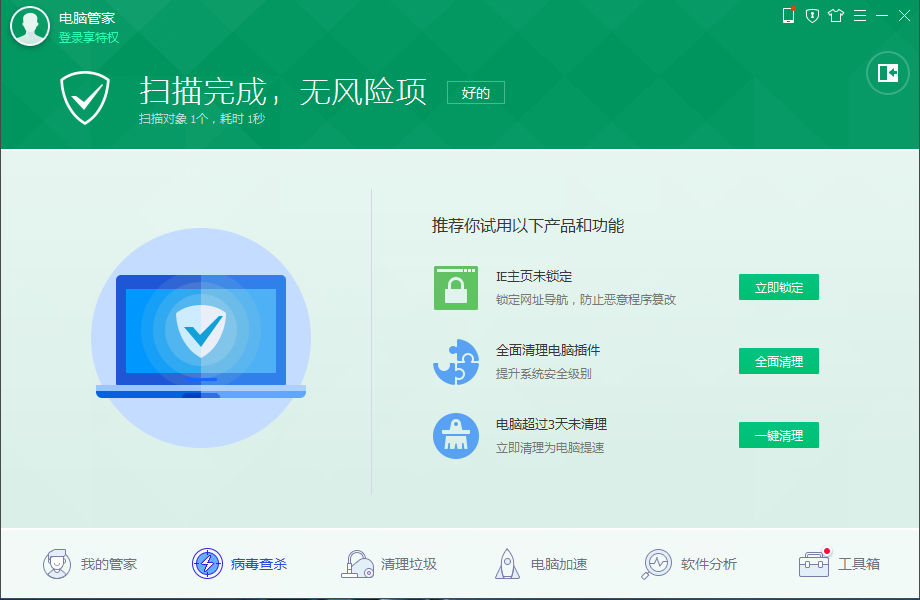This screenshot has width=920, height=600.
Task: Click the user avatar profile icon
Action: pyautogui.click(x=30, y=27)
